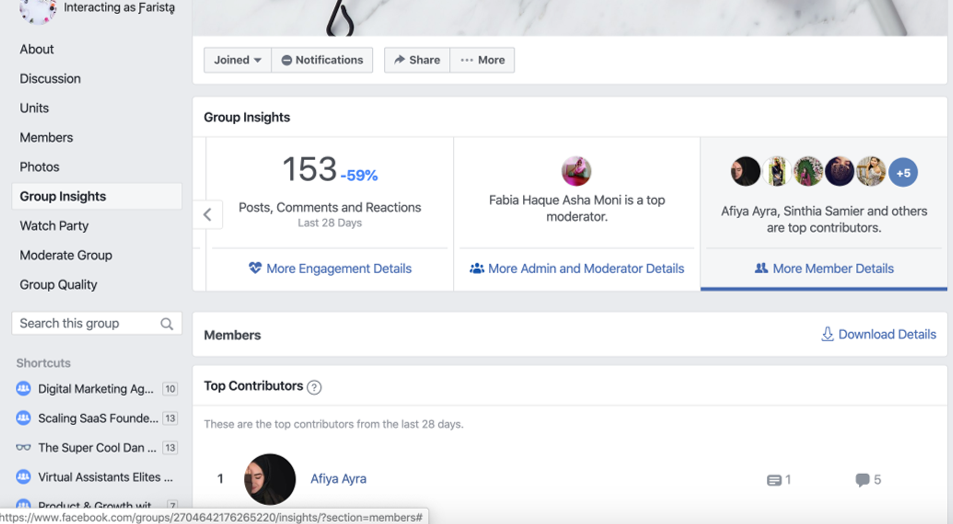Click Virtual Assistants Elites group icon

[x=24, y=477]
